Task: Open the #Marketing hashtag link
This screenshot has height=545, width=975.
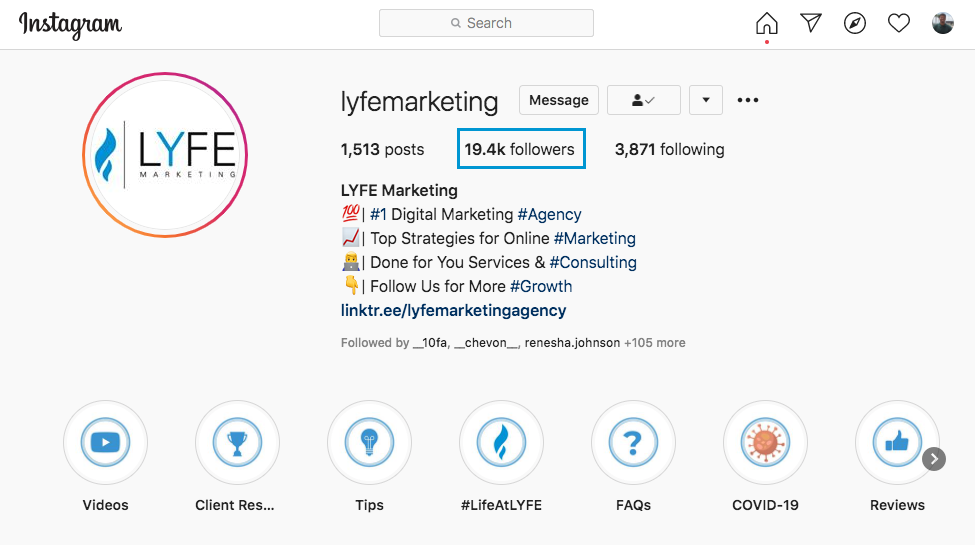Action: click(x=594, y=238)
